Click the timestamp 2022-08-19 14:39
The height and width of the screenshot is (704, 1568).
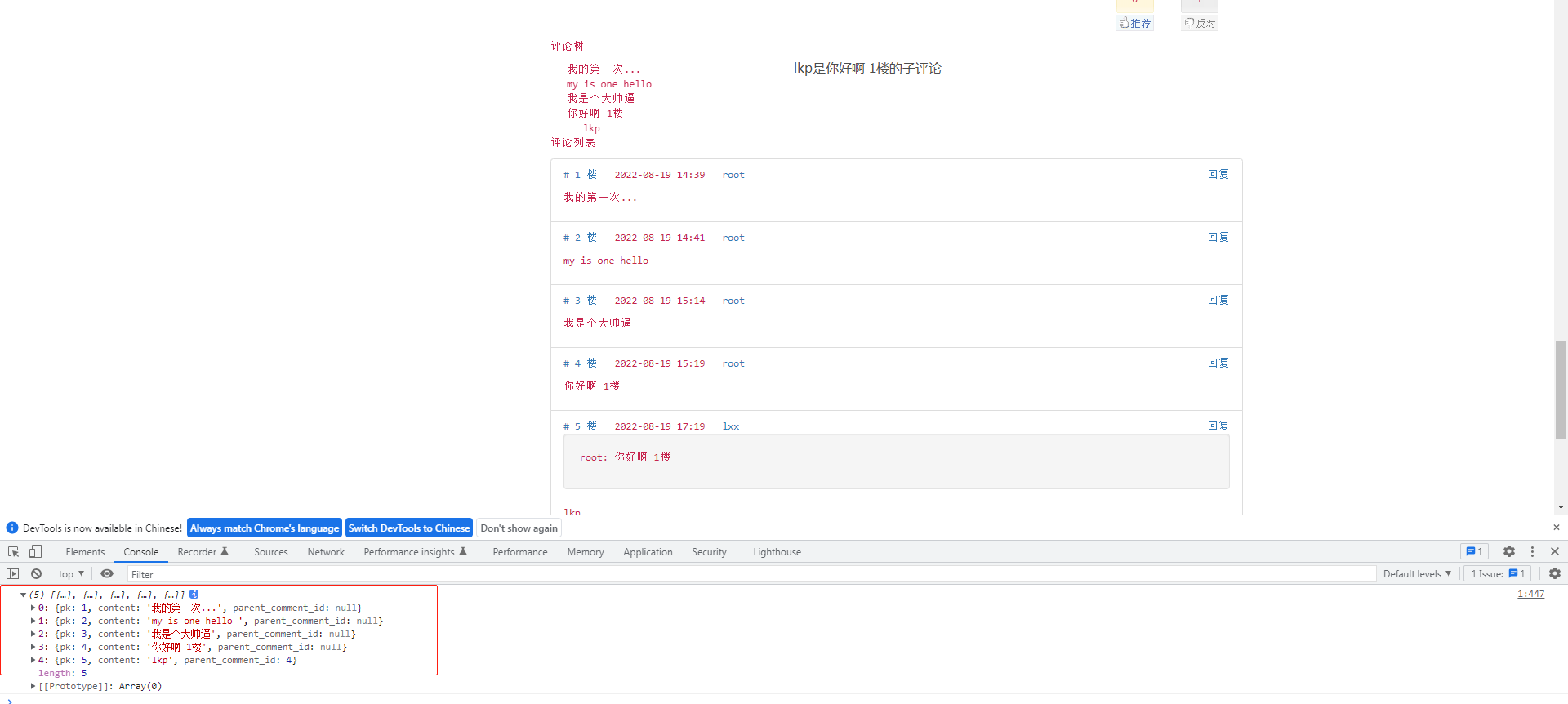pyautogui.click(x=660, y=175)
